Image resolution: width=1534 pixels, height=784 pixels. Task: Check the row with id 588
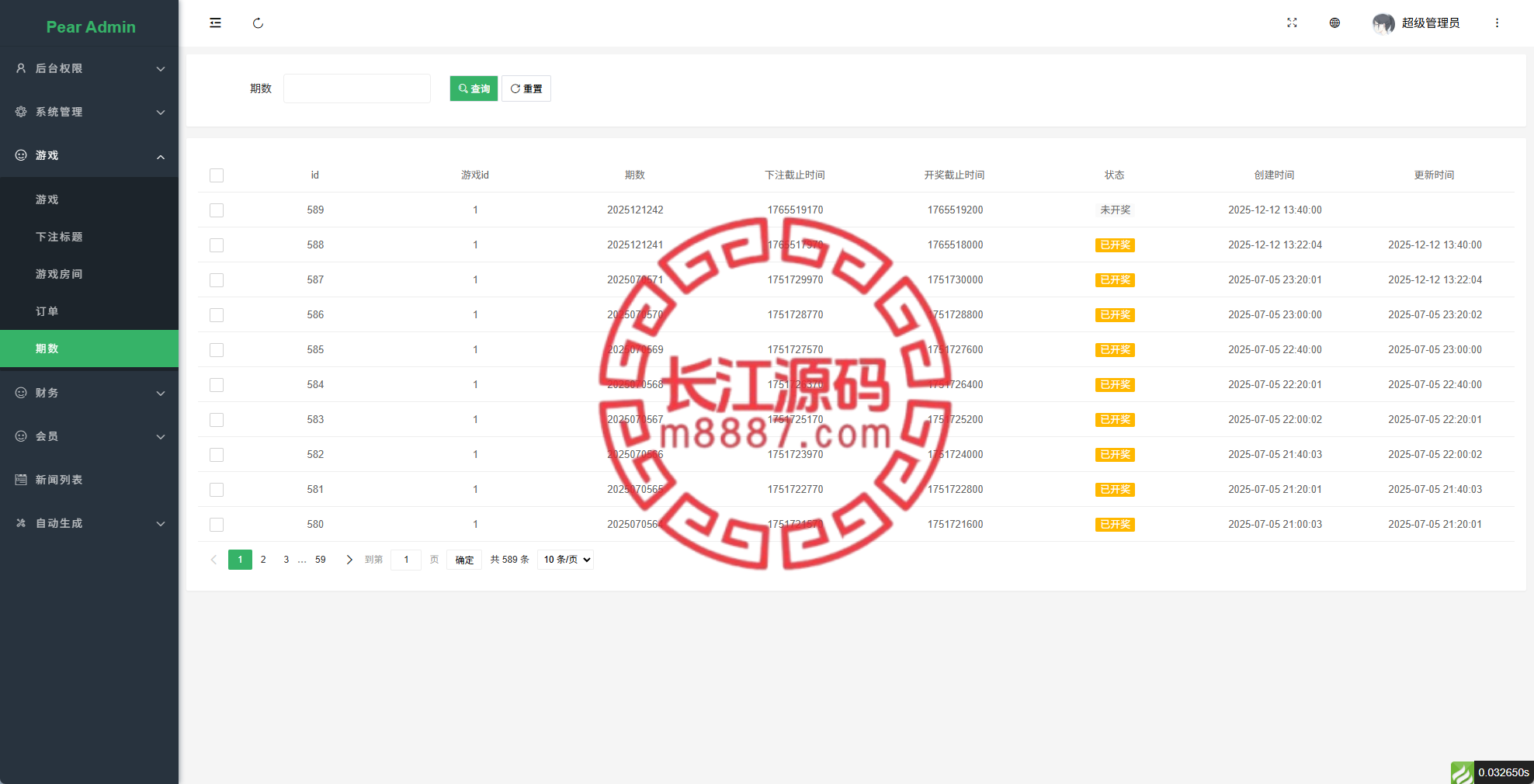tap(217, 245)
